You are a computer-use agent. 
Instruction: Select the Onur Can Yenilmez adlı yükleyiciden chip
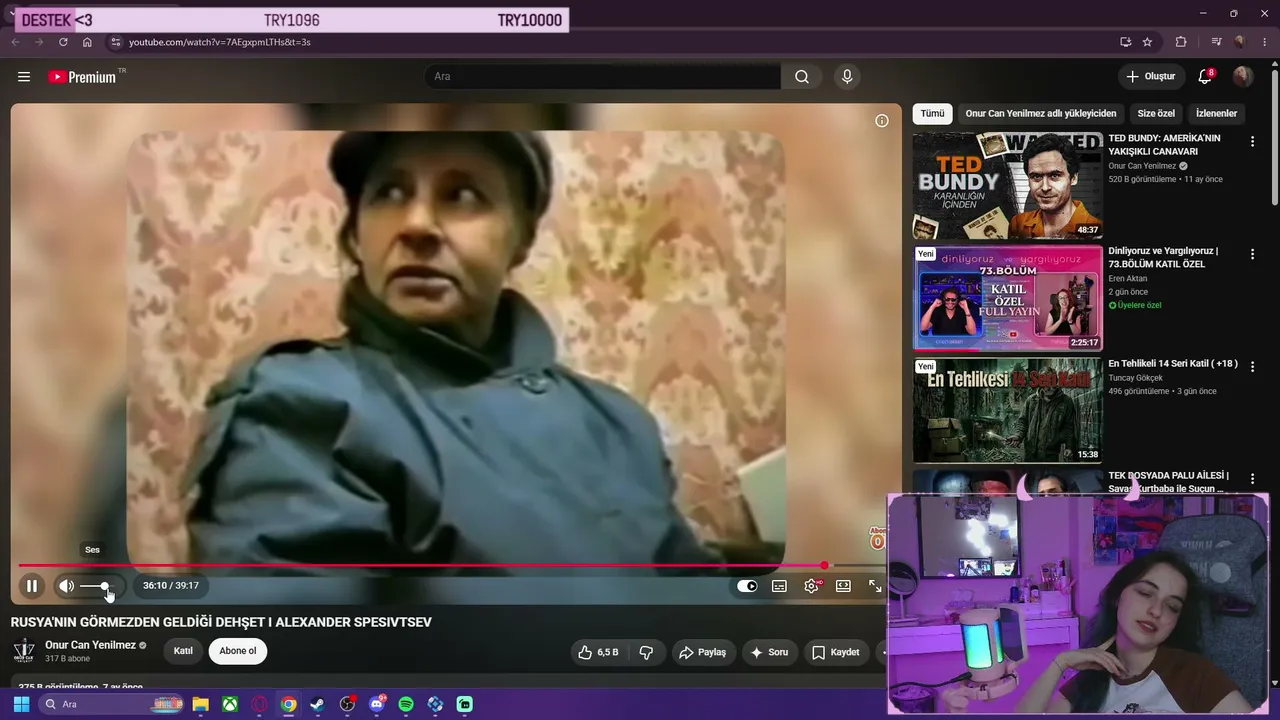click(1041, 113)
